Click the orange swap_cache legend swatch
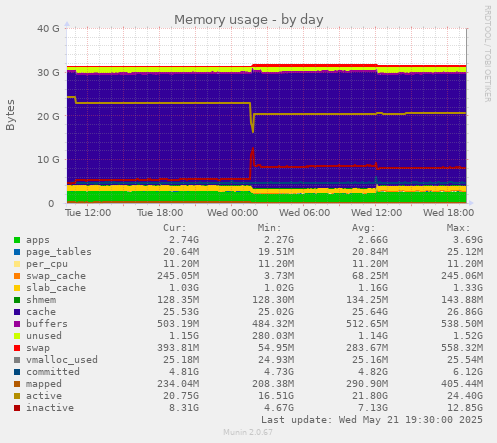Screen dimensions: 497x443 pyautogui.click(x=17, y=276)
